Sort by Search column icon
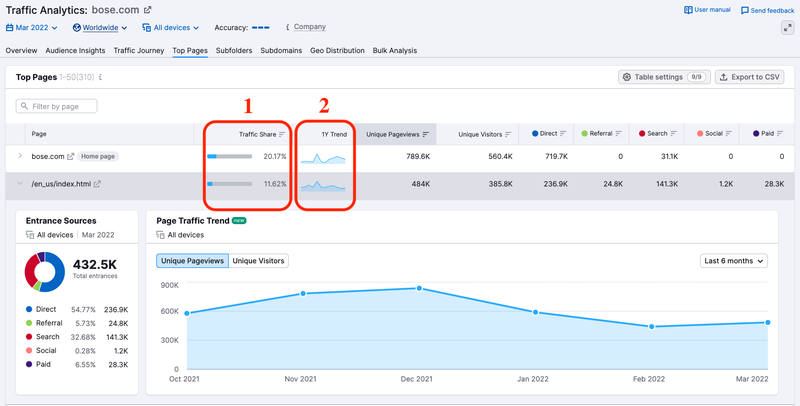Image resolution: width=800 pixels, height=406 pixels. tap(673, 134)
